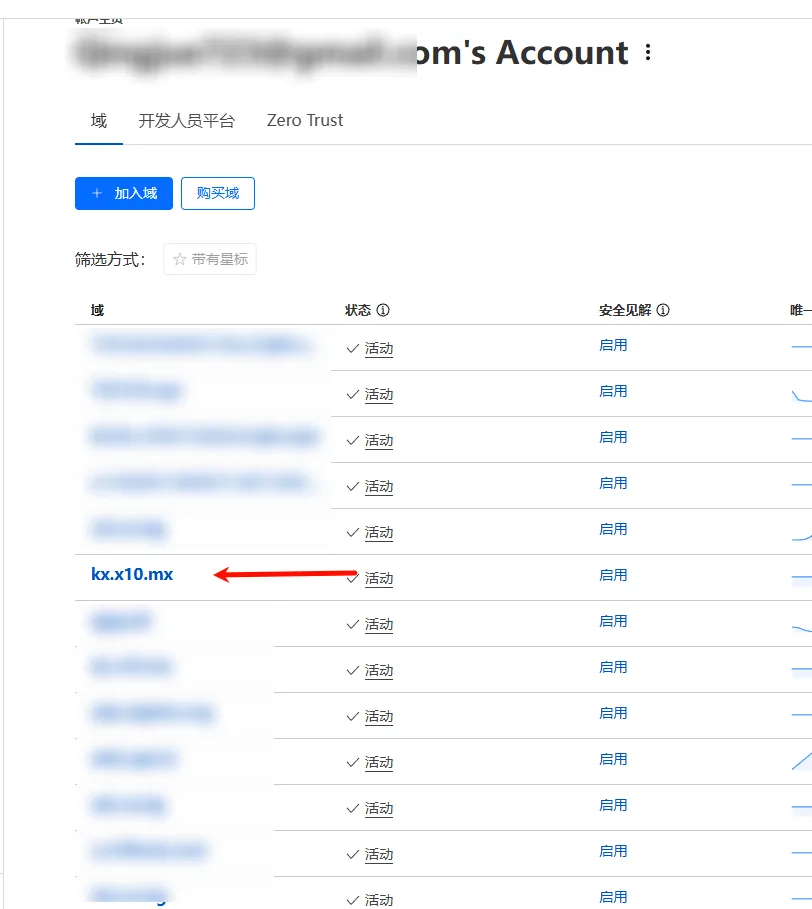The height and width of the screenshot is (909, 812).
Task: Go to the Zero Trust tab
Action: pyautogui.click(x=305, y=121)
